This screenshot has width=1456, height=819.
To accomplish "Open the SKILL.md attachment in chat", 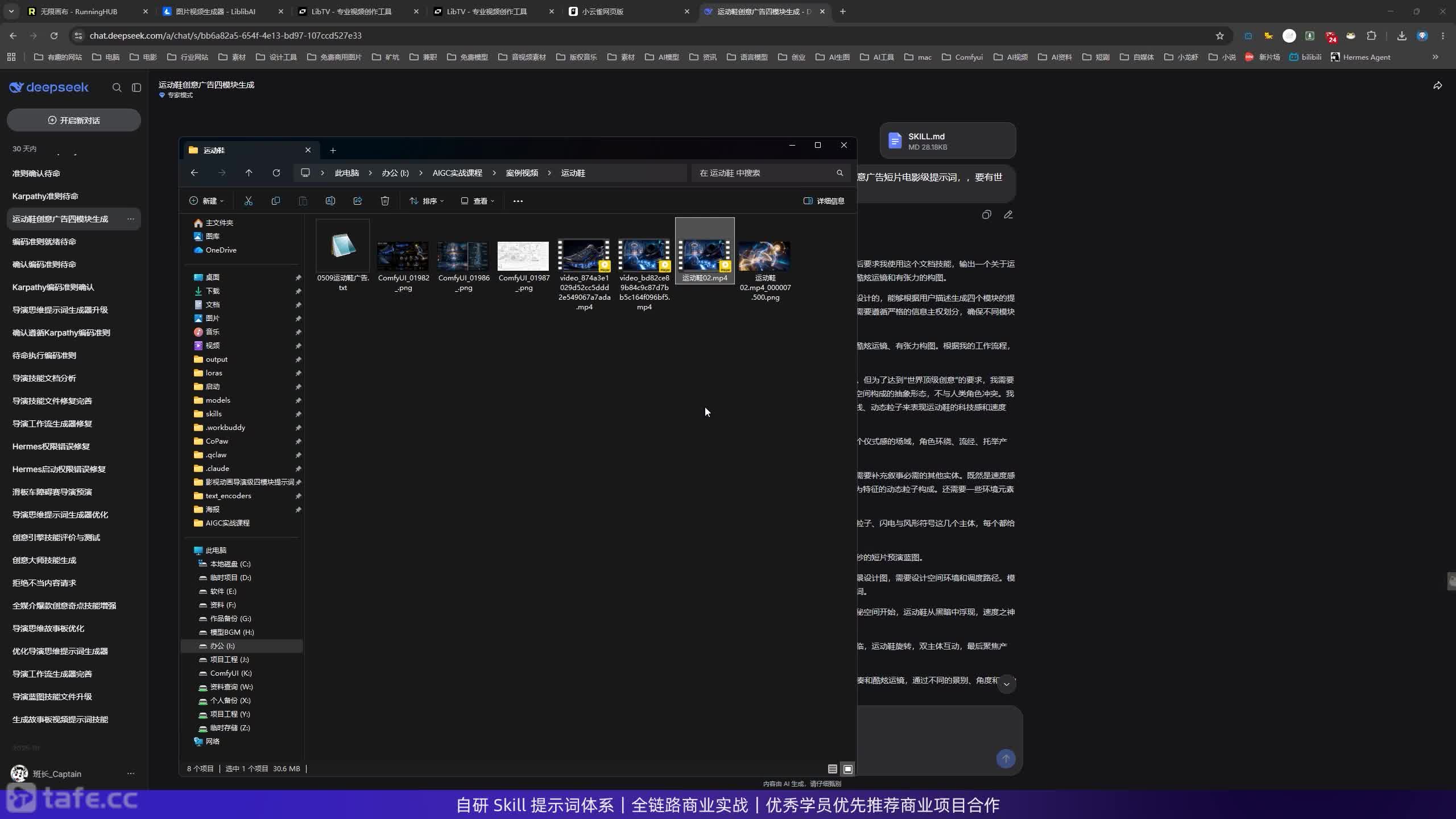I will (948, 141).
